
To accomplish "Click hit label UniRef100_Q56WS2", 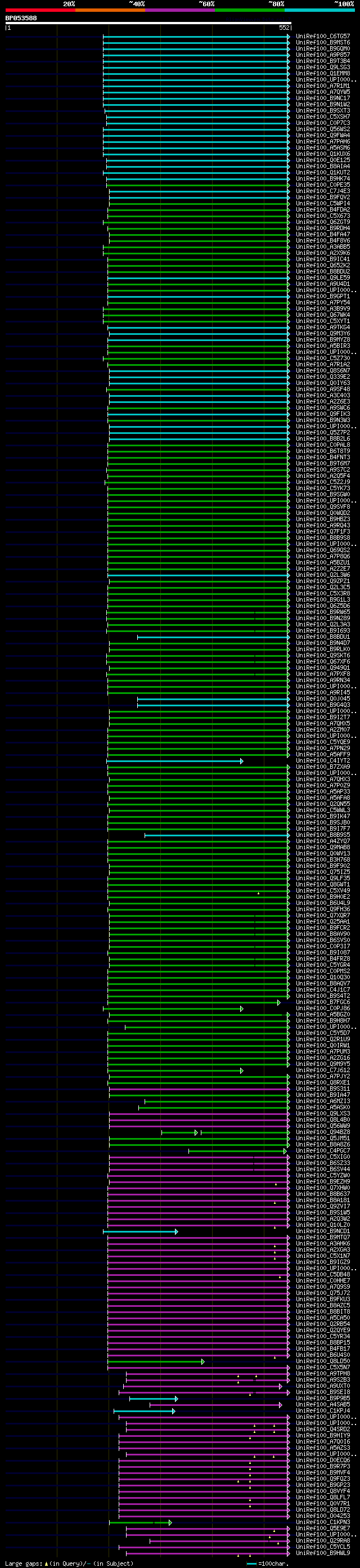I will 323,129.
